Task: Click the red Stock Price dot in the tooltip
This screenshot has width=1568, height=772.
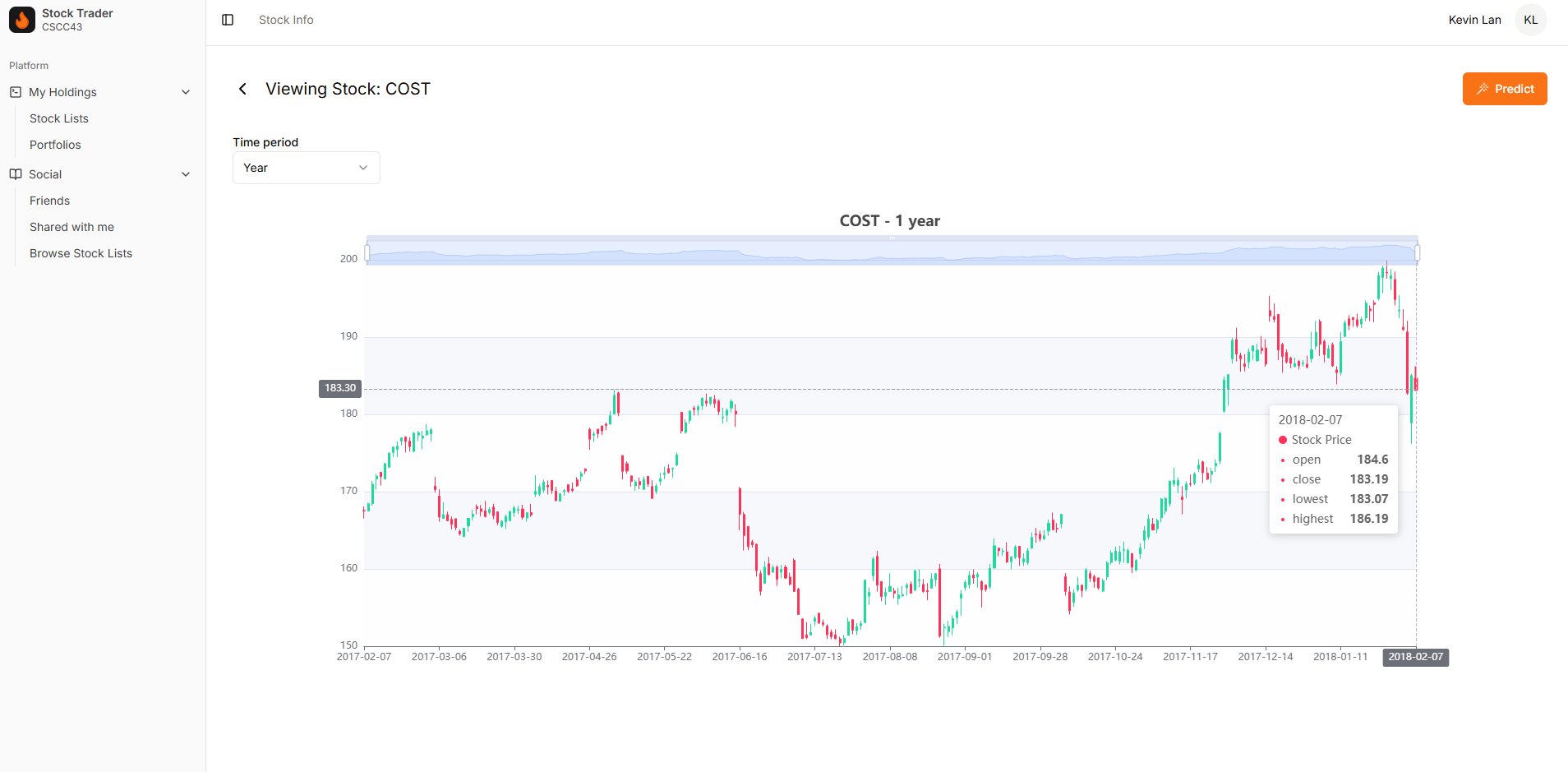Action: [x=1284, y=440]
